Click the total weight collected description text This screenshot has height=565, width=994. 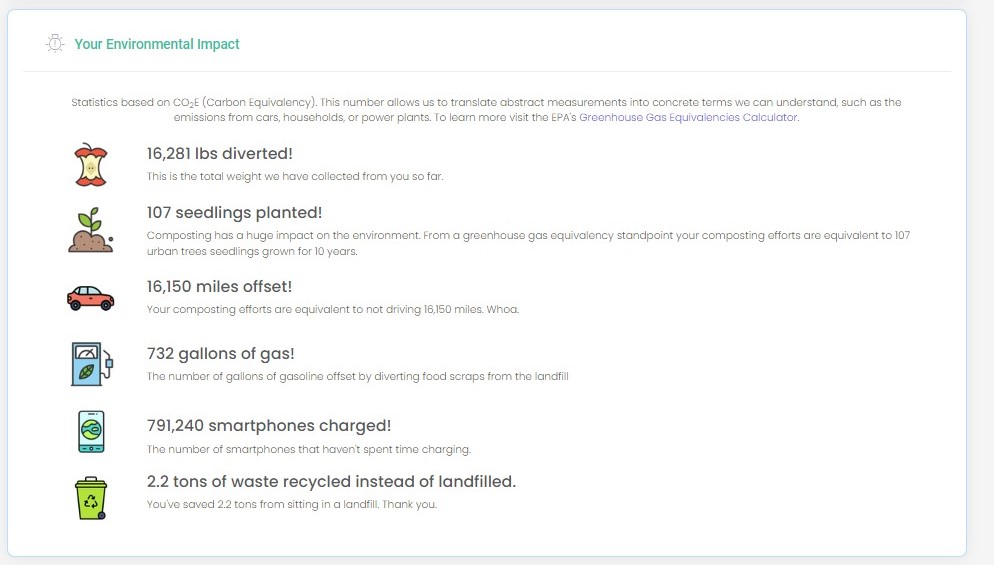click(294, 176)
